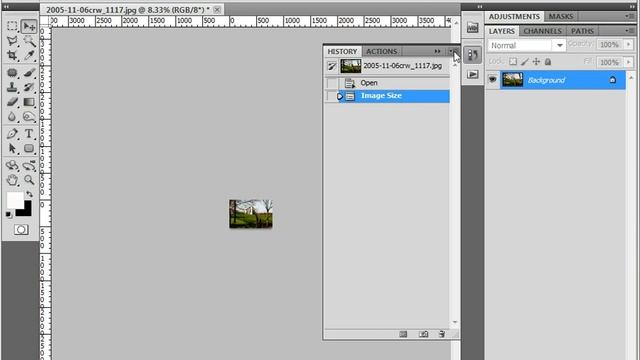Select the Open history state
This screenshot has height=360, width=640.
[x=388, y=83]
